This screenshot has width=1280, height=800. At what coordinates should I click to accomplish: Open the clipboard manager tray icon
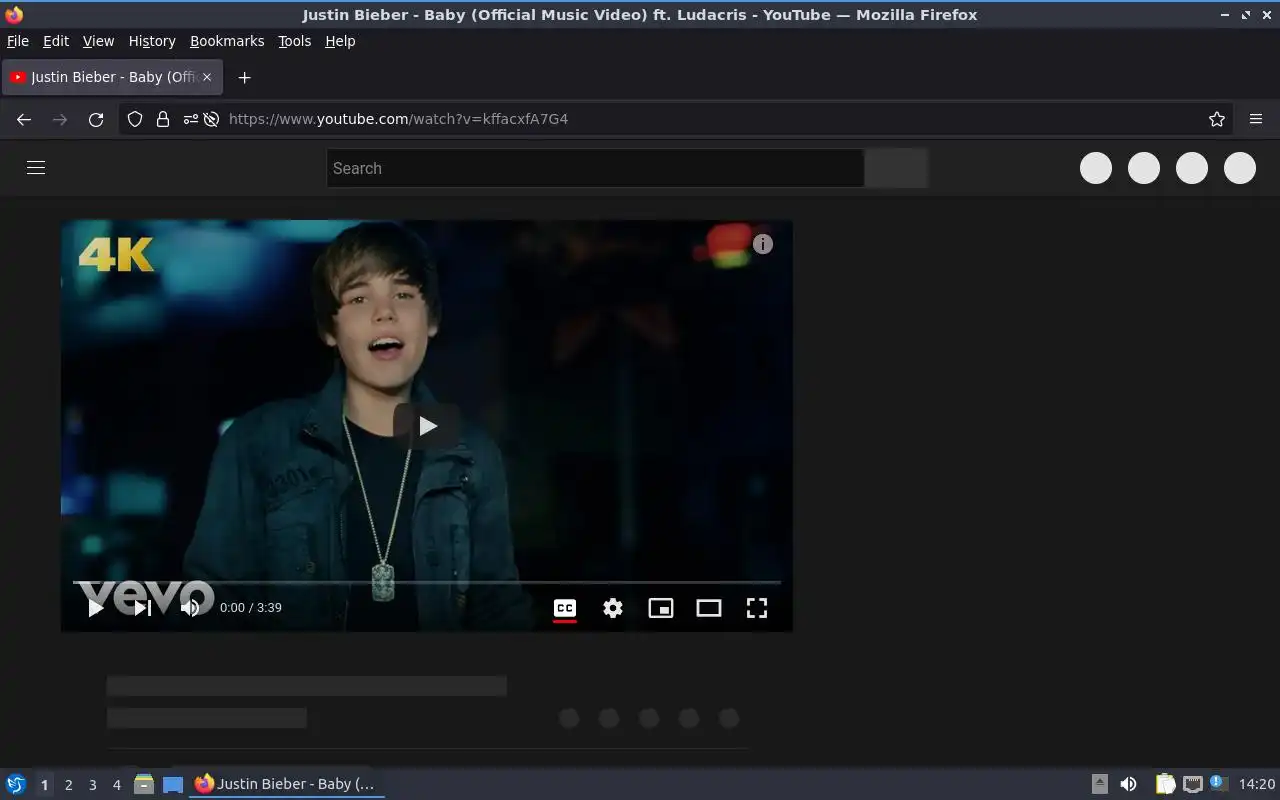pos(1165,784)
